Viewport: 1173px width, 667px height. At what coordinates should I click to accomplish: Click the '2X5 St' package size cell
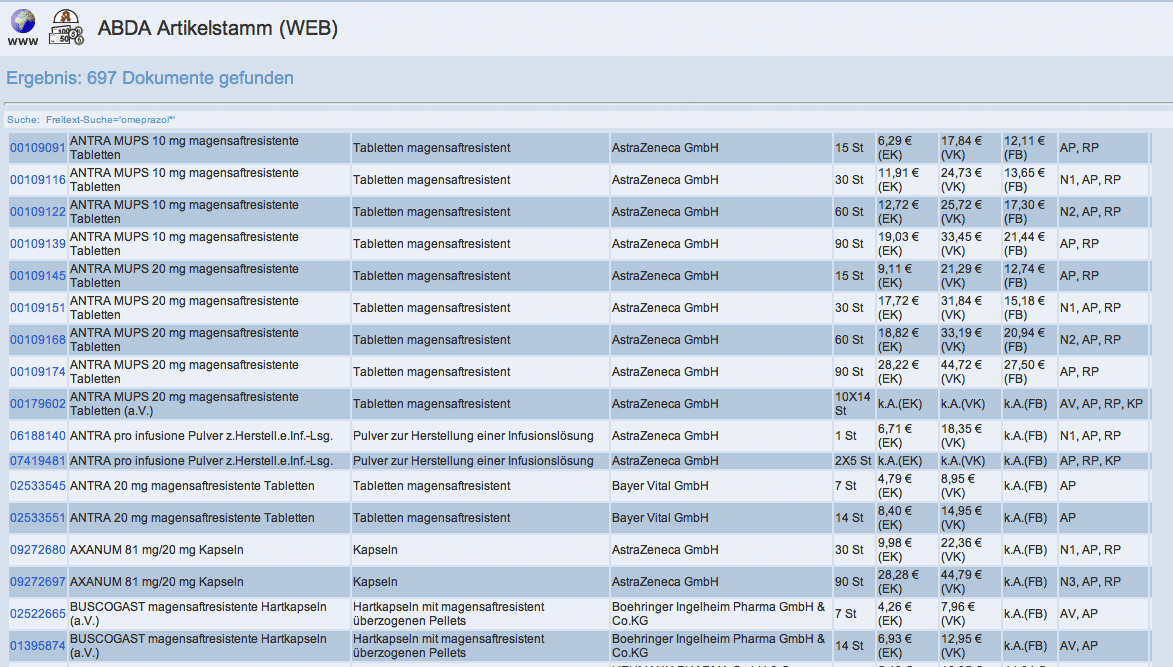tap(853, 461)
